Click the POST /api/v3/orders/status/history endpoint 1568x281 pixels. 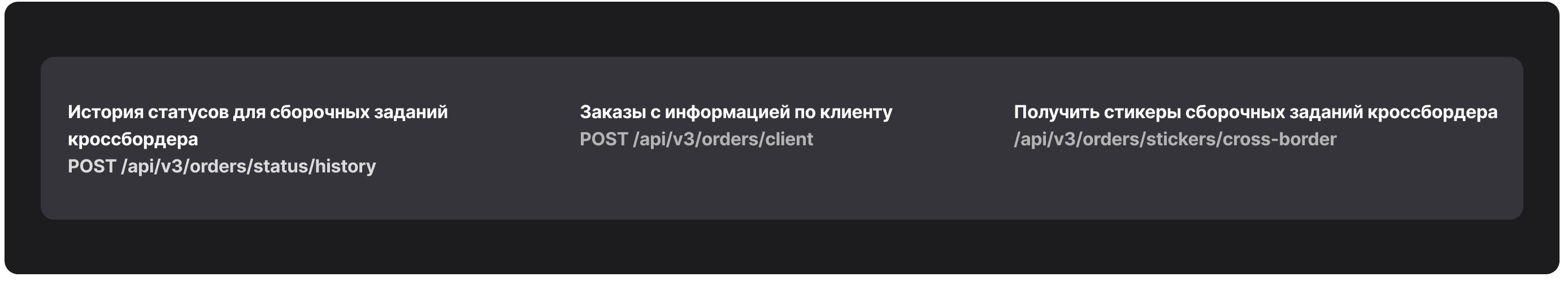[221, 166]
